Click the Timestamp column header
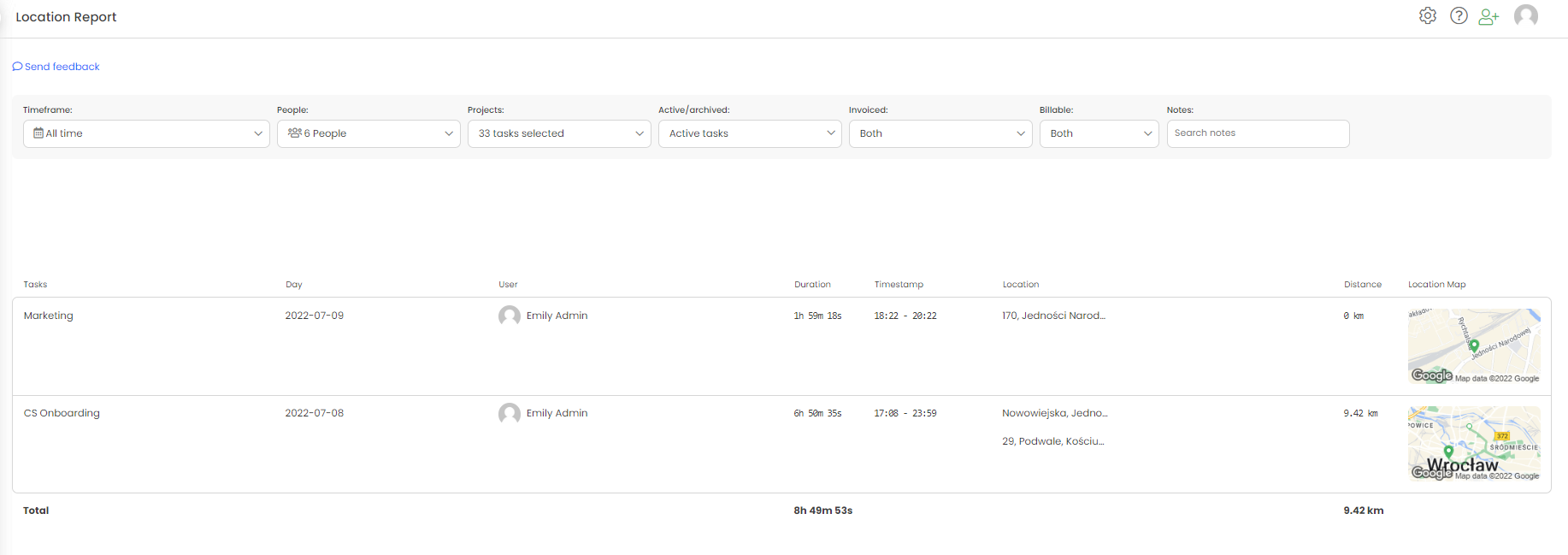The width and height of the screenshot is (1568, 555). click(x=899, y=285)
